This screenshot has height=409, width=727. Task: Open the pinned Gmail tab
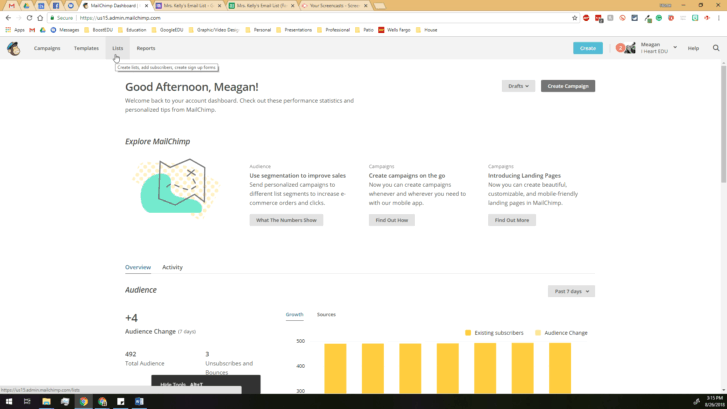pos(12,6)
